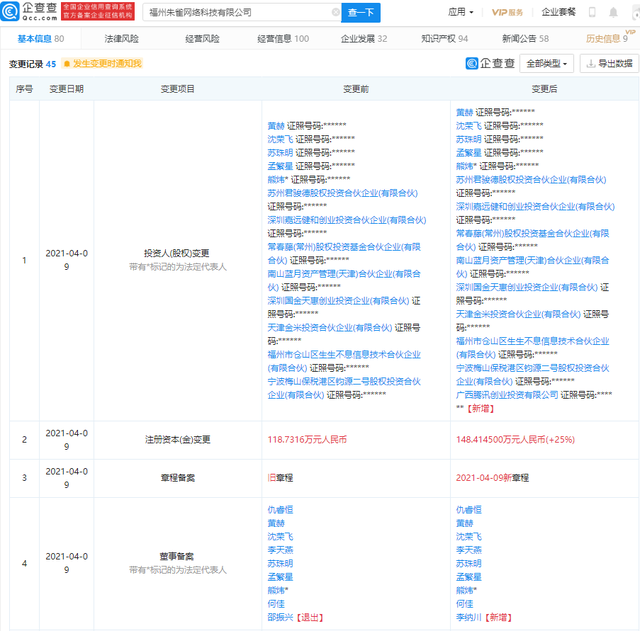Open 苏州君骏德股权投资合伙企业 in 变更前 column
This screenshot has height=631, width=640.
pos(342,193)
